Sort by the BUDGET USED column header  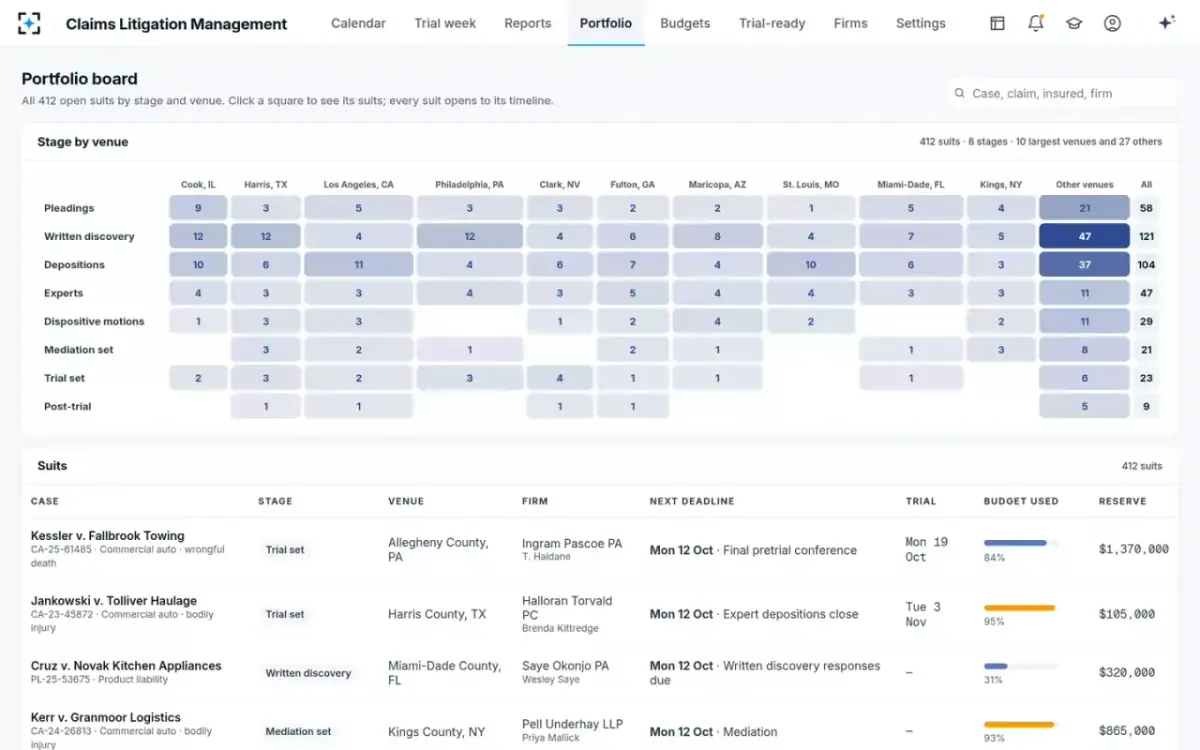tap(1021, 501)
